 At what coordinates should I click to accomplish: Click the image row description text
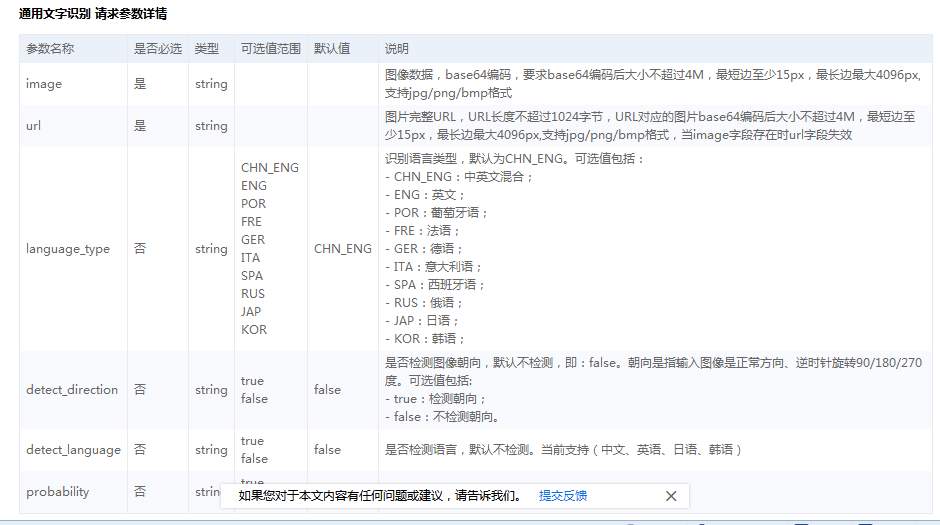click(x=653, y=84)
